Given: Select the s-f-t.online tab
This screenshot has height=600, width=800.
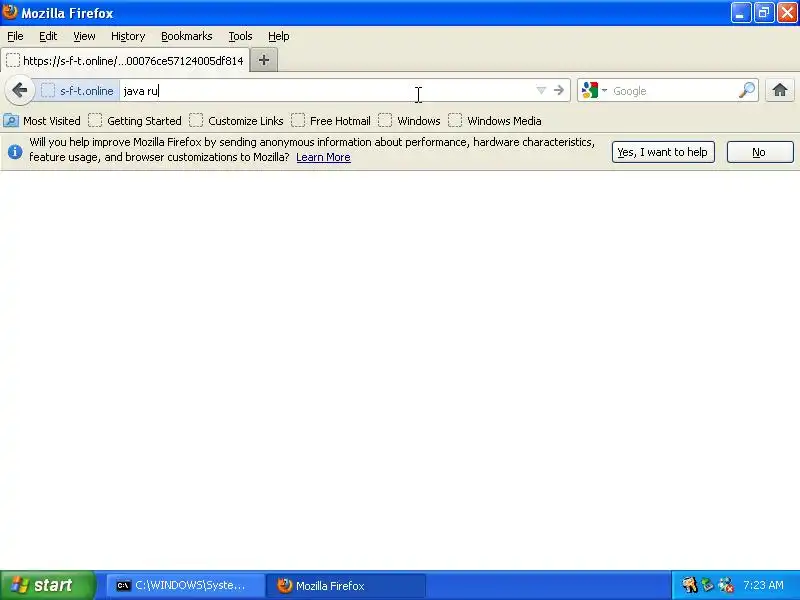Looking at the screenshot, I should pos(125,60).
